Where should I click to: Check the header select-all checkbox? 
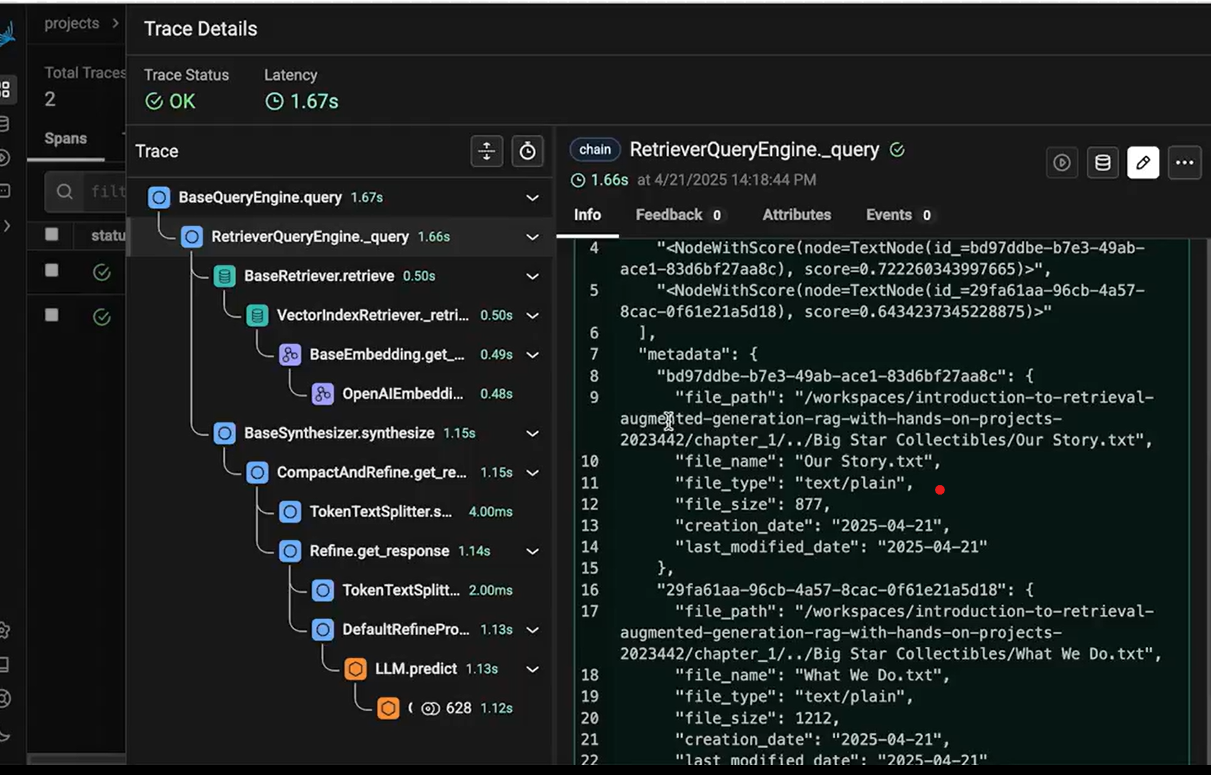pyautogui.click(x=52, y=235)
